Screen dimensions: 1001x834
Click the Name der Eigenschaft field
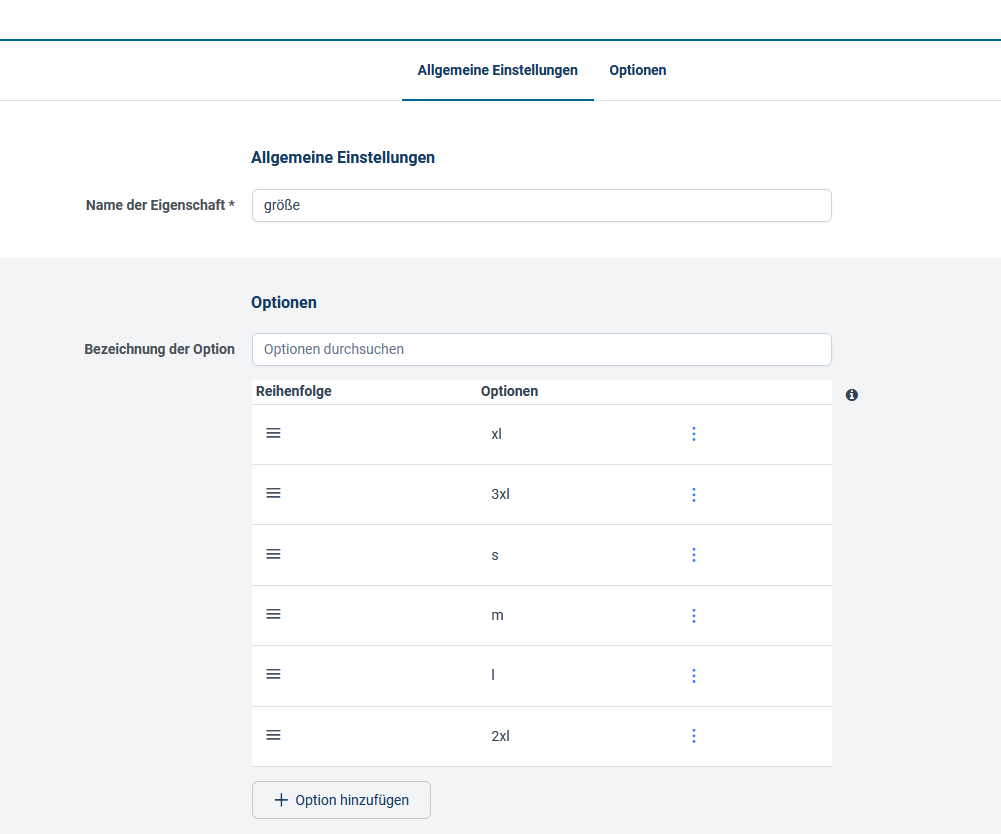click(542, 206)
